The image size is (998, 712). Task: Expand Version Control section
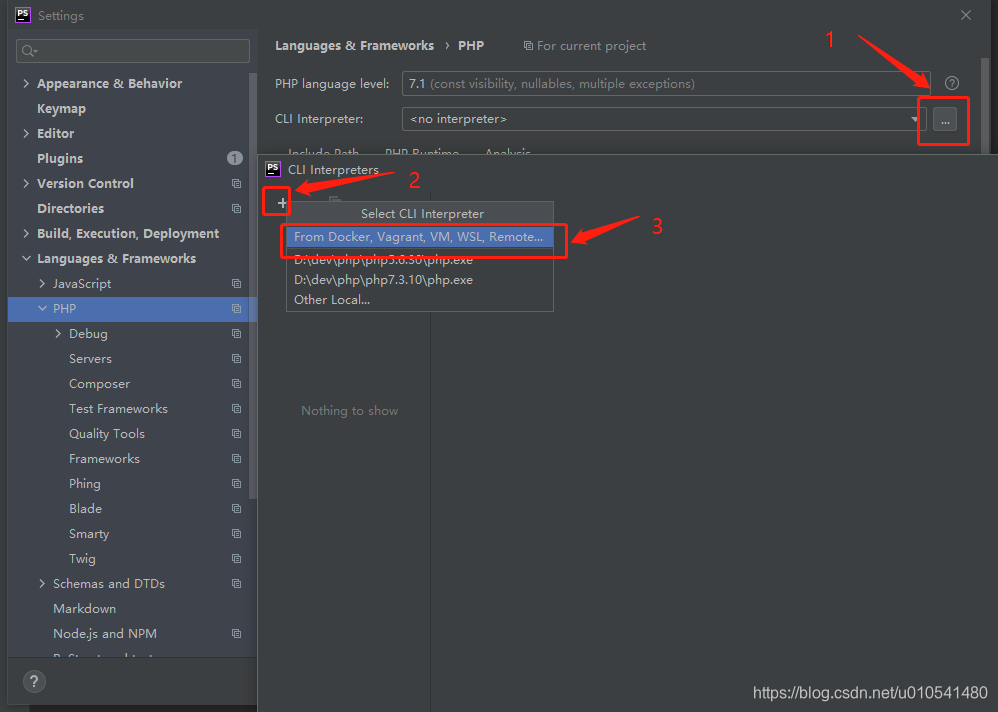click(x=25, y=183)
